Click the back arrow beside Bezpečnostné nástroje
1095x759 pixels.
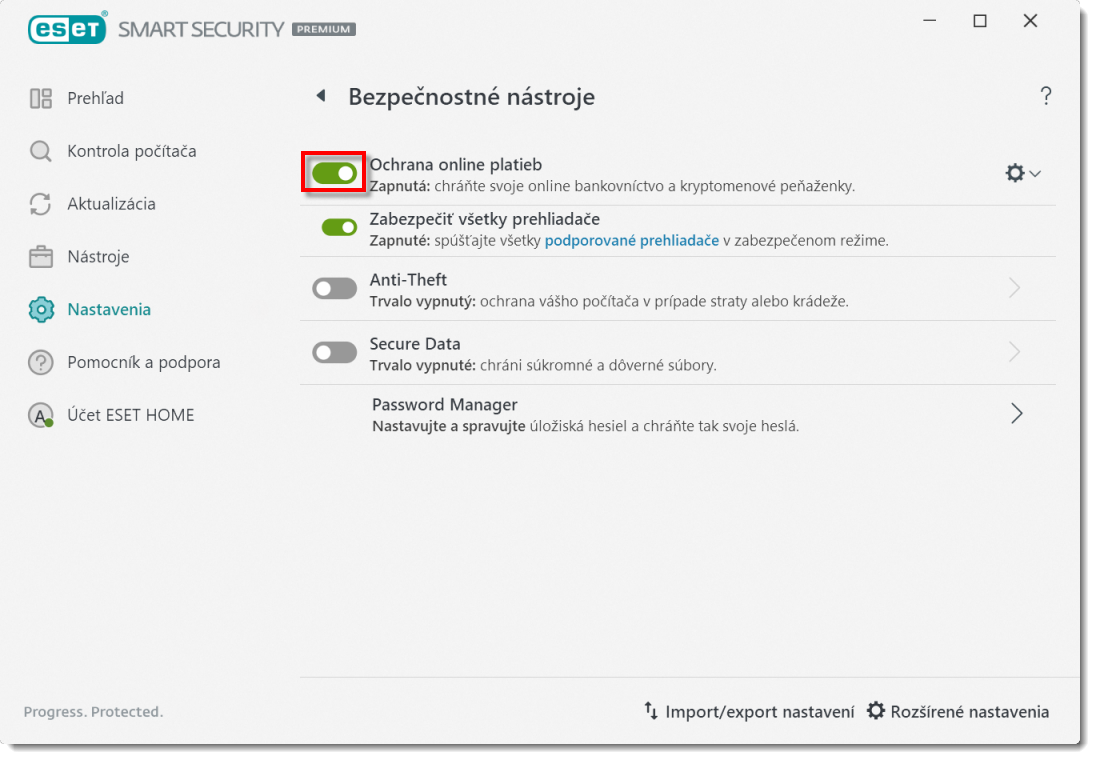click(x=321, y=96)
